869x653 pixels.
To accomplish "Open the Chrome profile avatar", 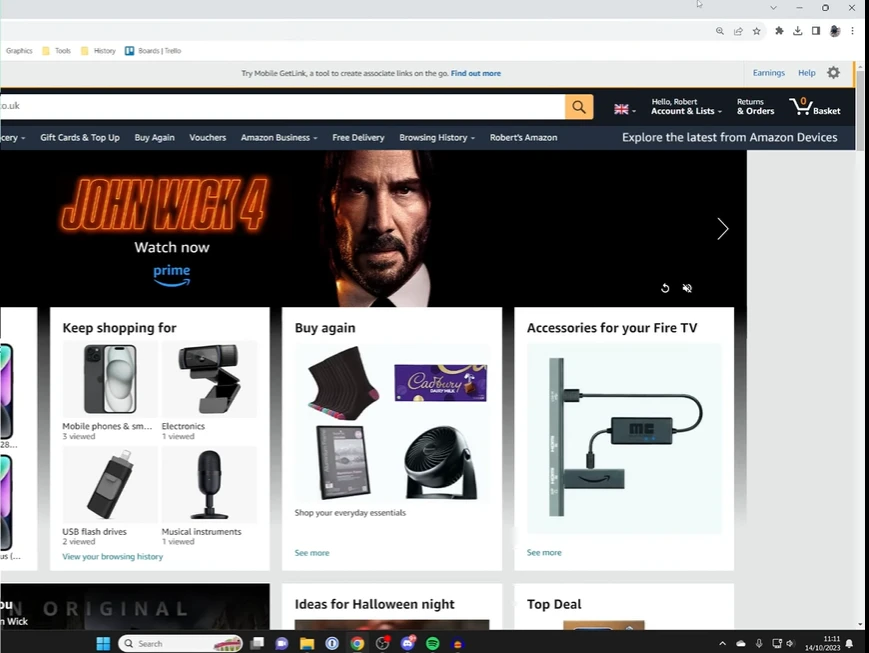I will (835, 31).
